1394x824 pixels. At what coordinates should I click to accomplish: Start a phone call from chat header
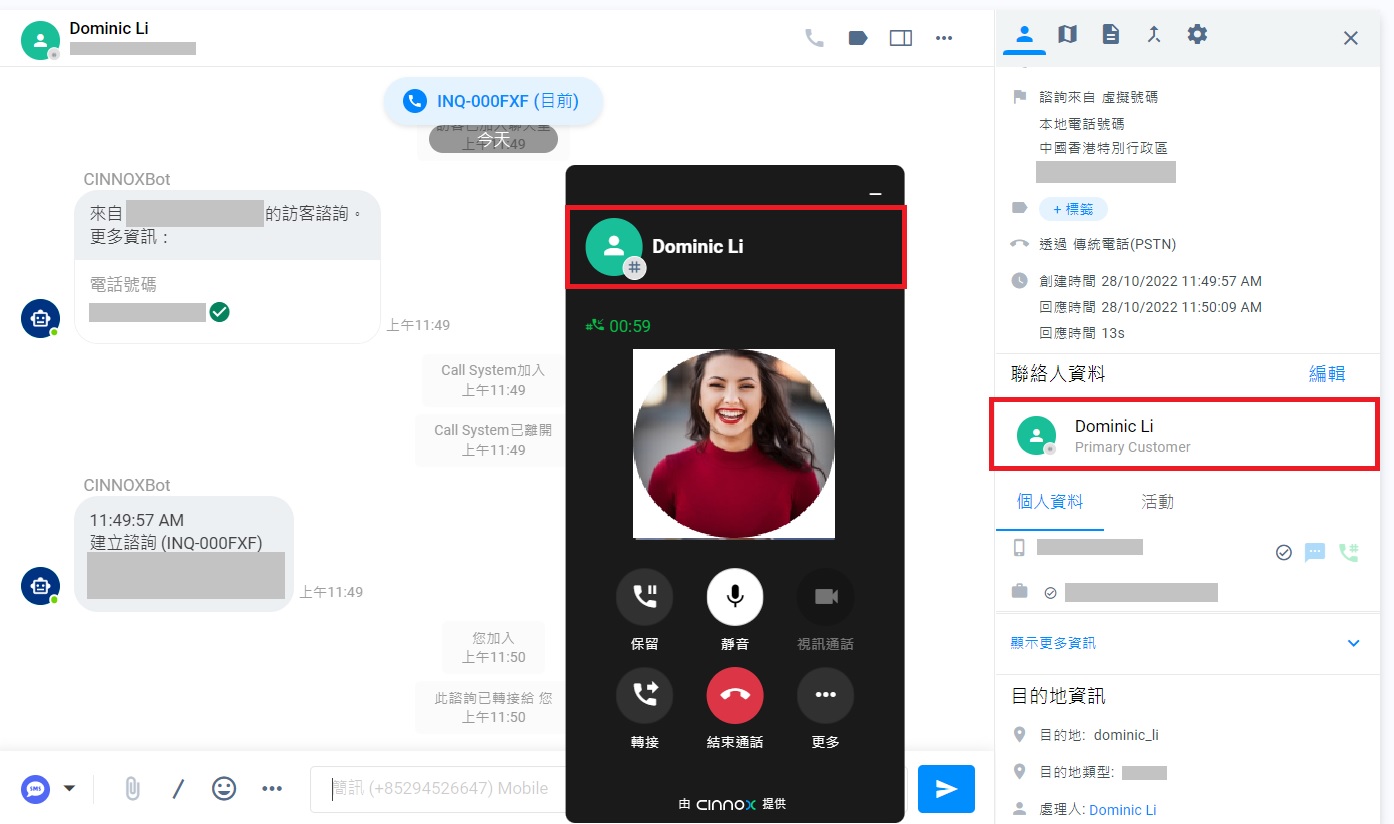[x=815, y=38]
